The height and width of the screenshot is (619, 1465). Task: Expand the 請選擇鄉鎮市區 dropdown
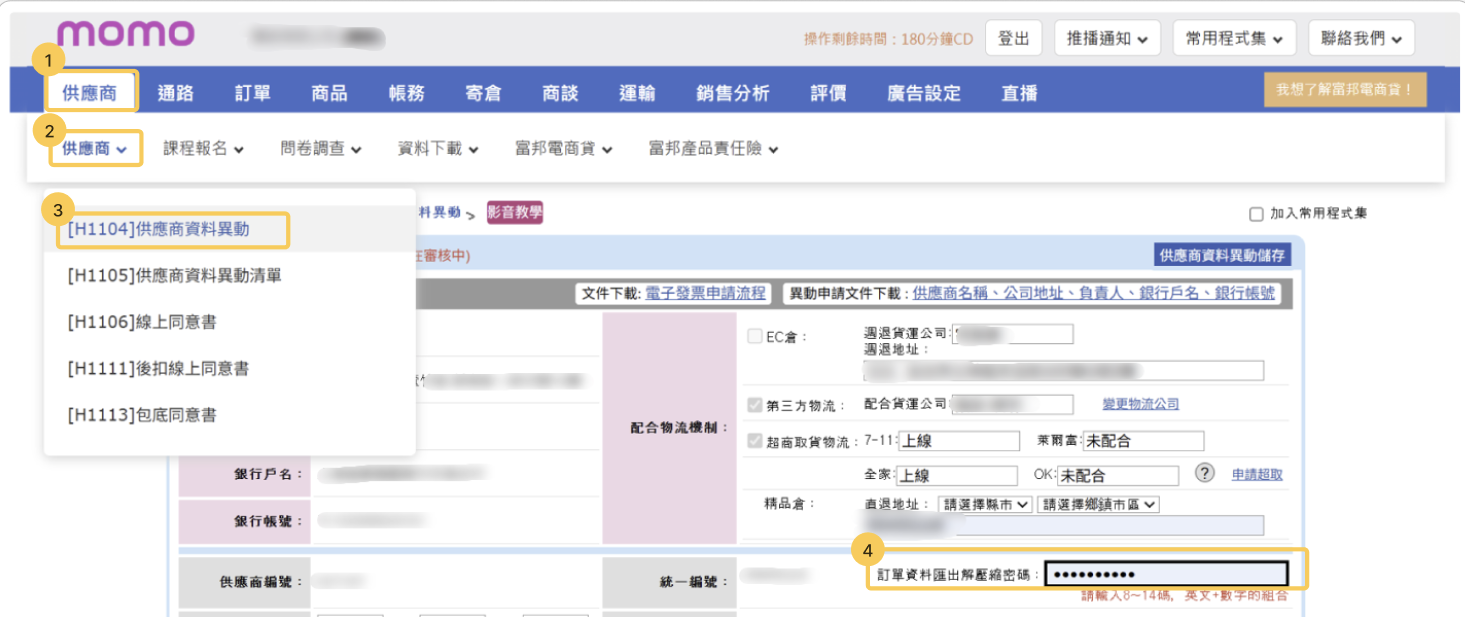pos(1098,505)
